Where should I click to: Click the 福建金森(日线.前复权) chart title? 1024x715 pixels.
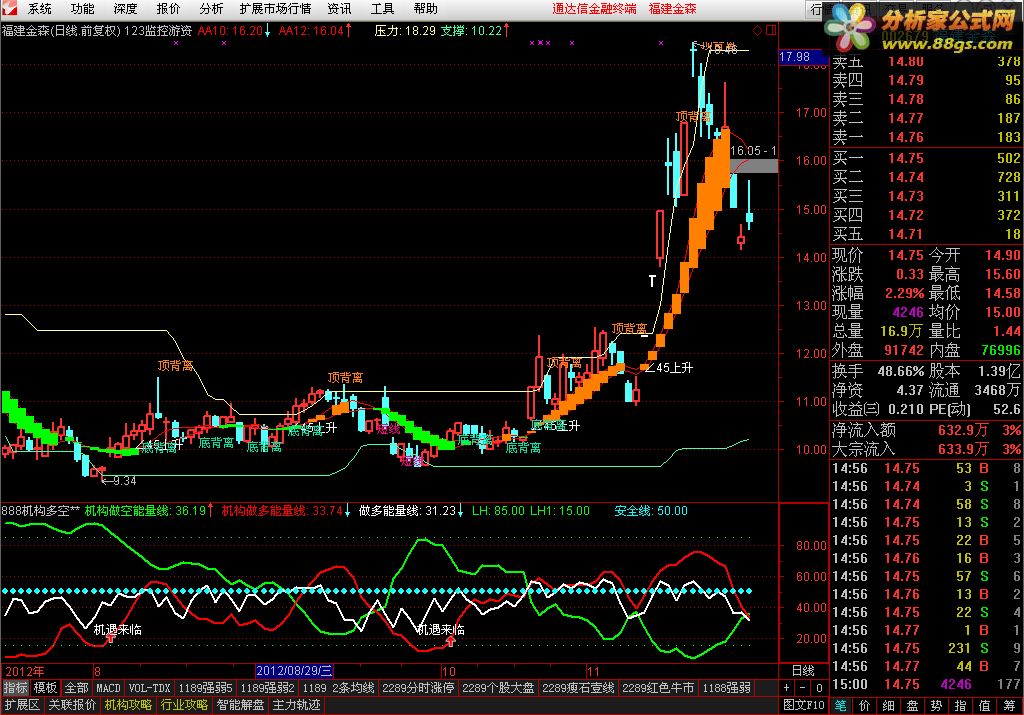pyautogui.click(x=61, y=30)
